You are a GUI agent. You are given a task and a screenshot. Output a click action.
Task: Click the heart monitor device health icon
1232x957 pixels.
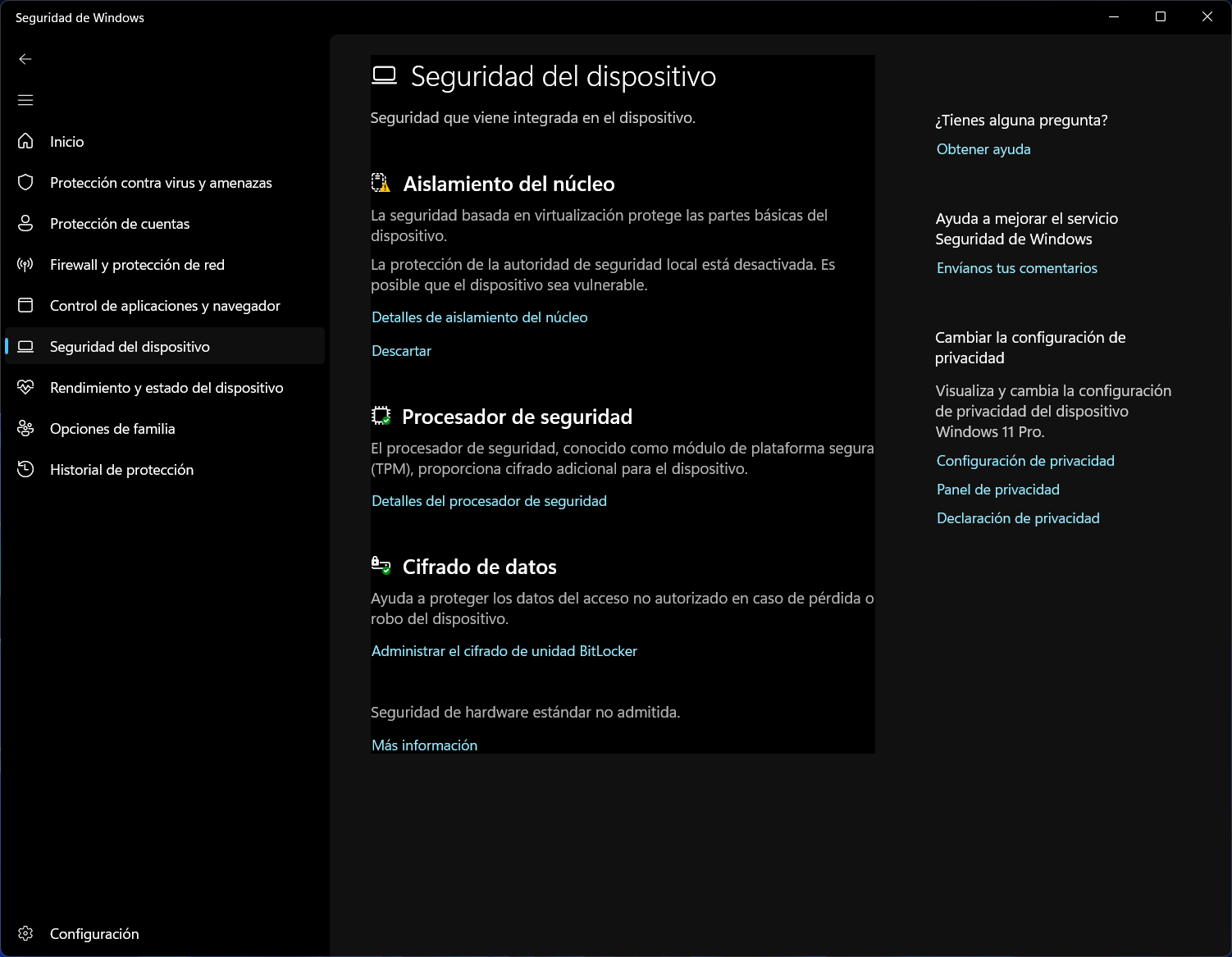coord(25,387)
